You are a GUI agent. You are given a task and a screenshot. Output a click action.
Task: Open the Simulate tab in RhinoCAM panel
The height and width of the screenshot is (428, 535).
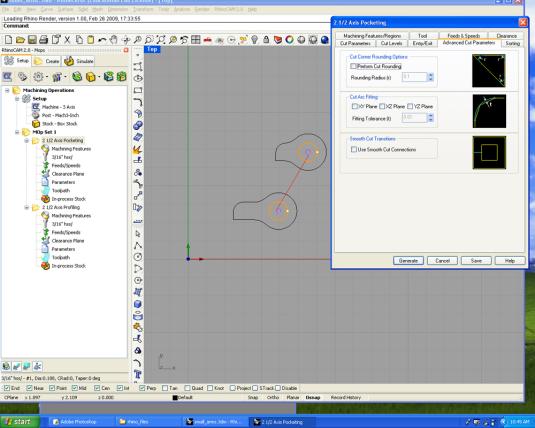[79, 61]
